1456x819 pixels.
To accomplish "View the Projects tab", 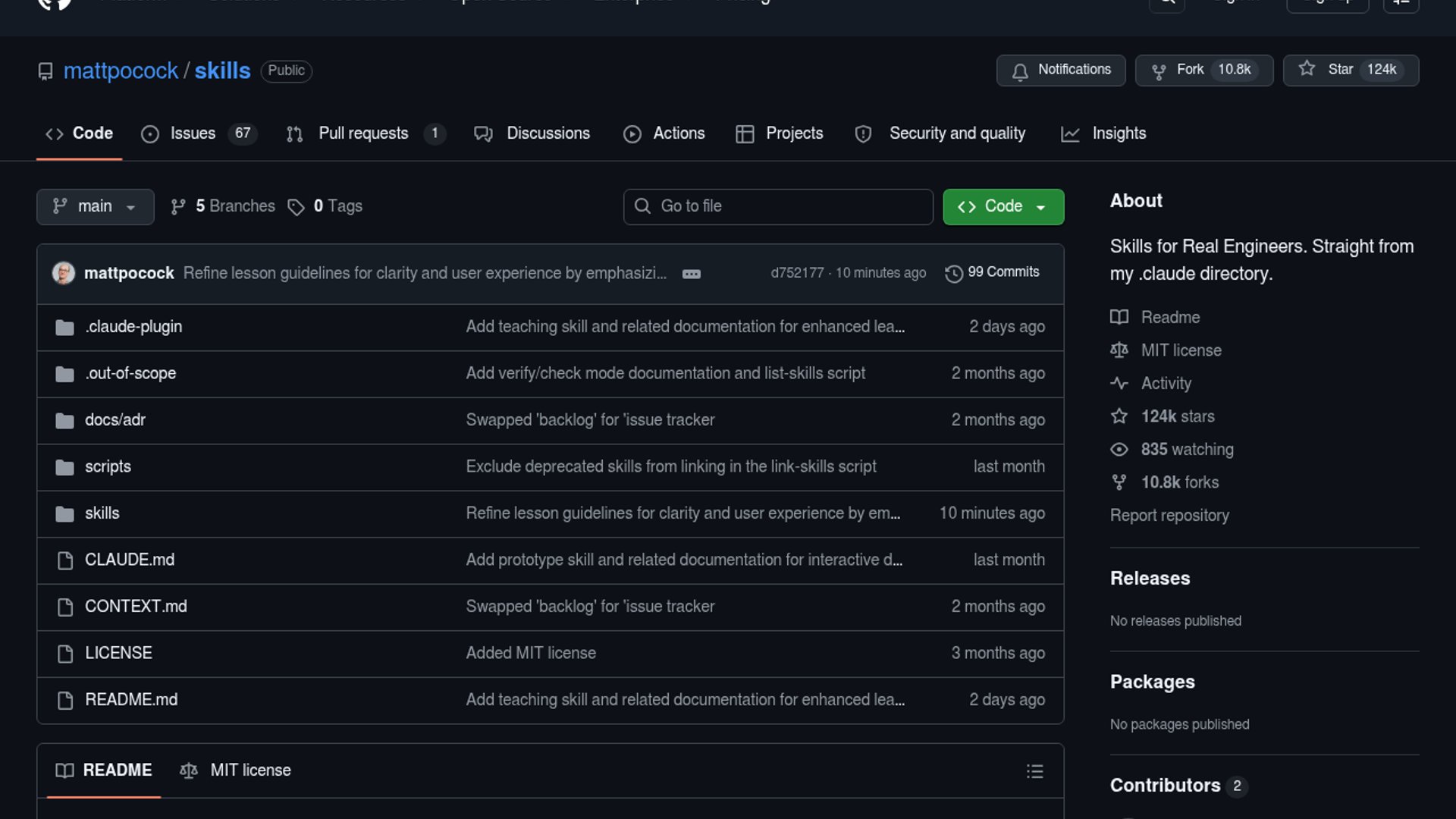I will pos(780,133).
